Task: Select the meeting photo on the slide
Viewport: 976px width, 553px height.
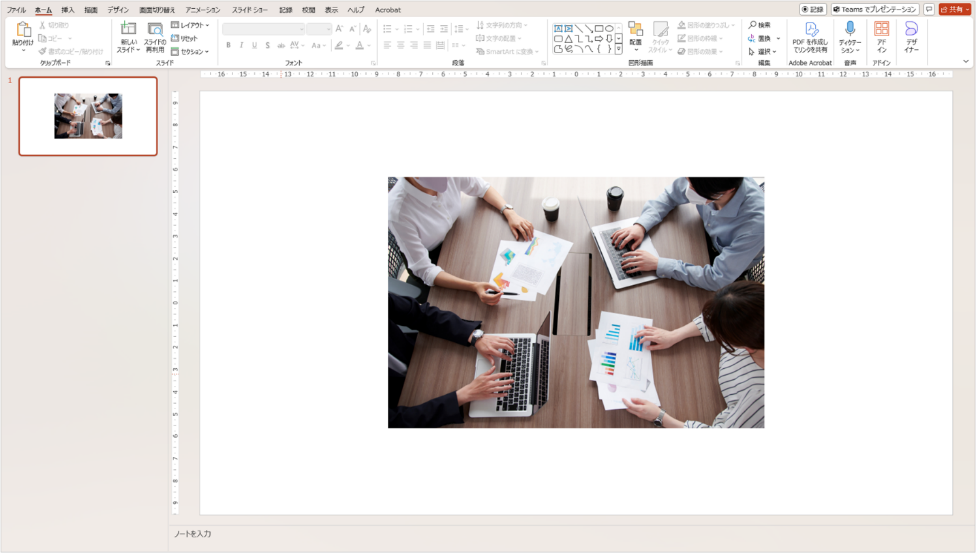Action: coord(576,302)
